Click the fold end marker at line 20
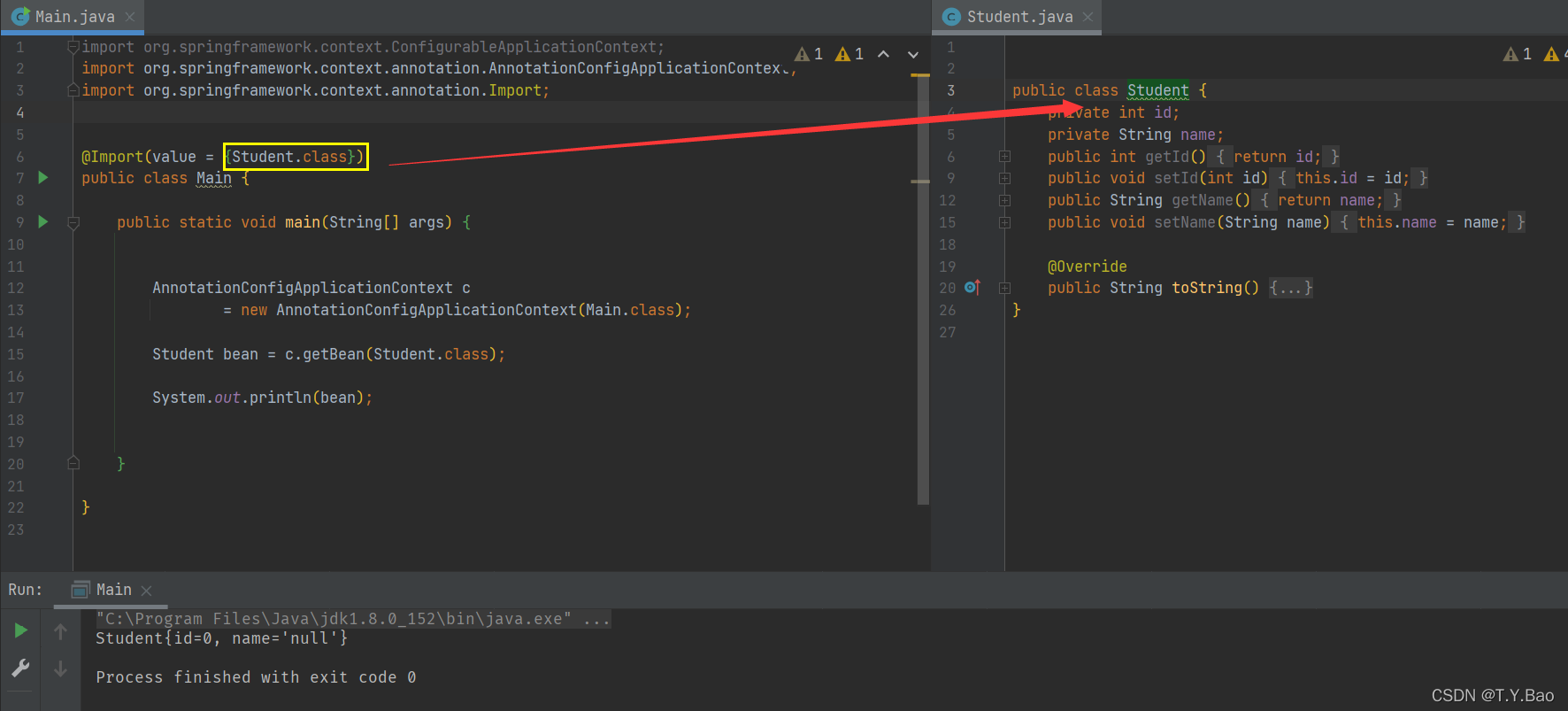 click(73, 463)
